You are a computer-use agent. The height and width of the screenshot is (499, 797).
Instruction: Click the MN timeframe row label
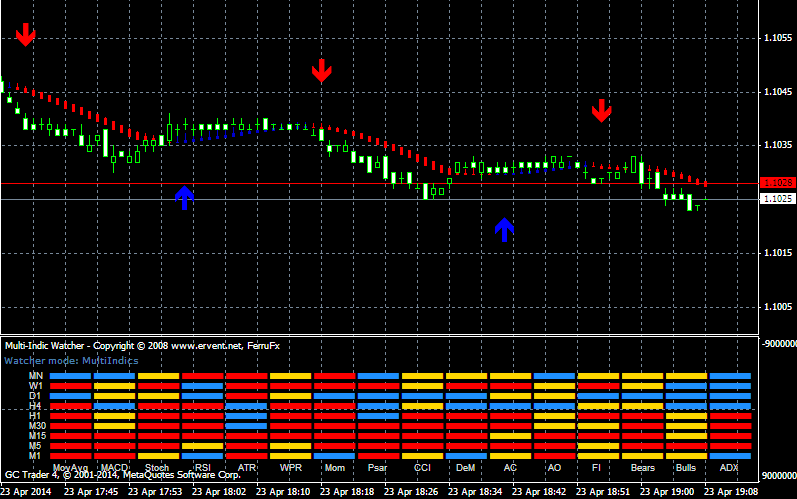tap(35, 376)
